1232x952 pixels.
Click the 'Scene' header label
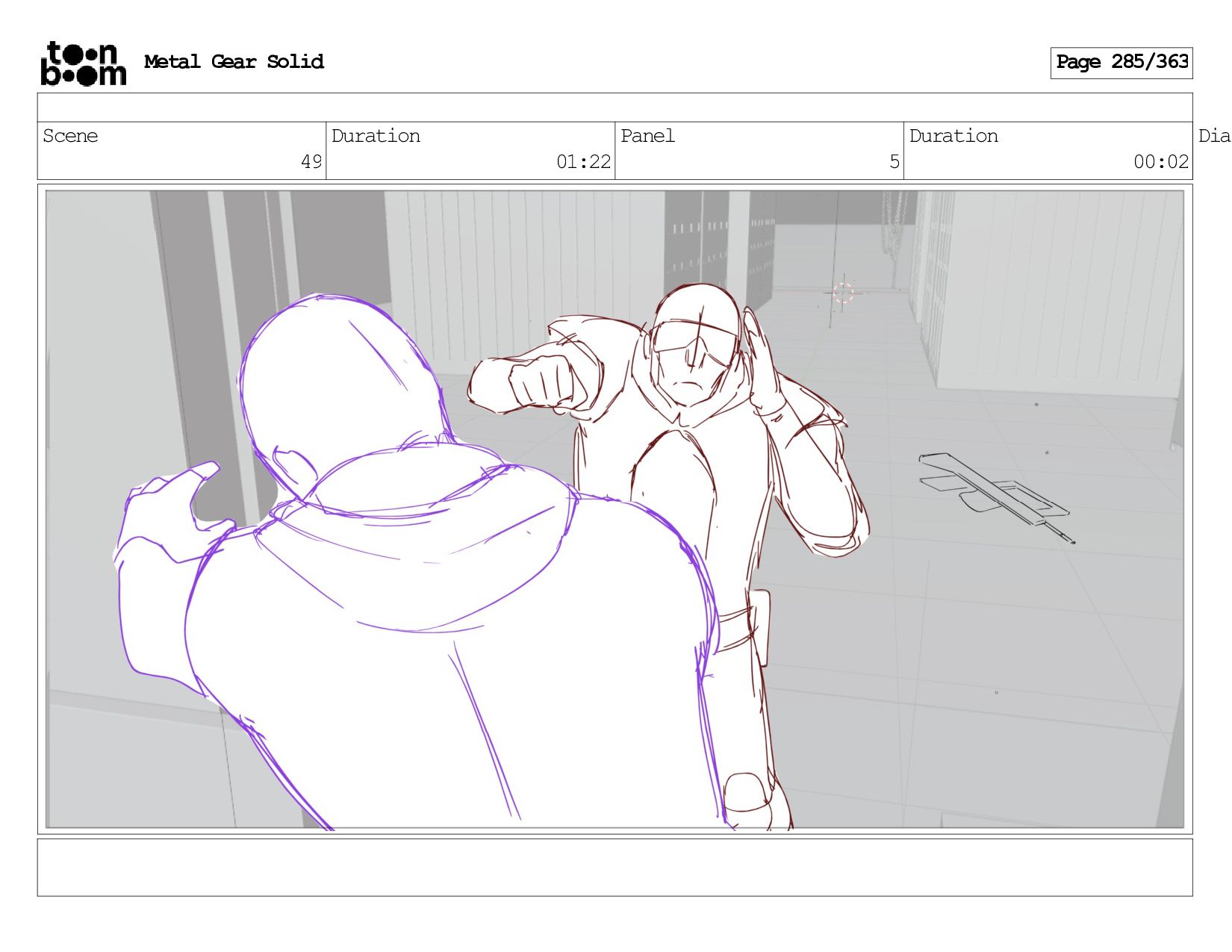click(x=70, y=136)
